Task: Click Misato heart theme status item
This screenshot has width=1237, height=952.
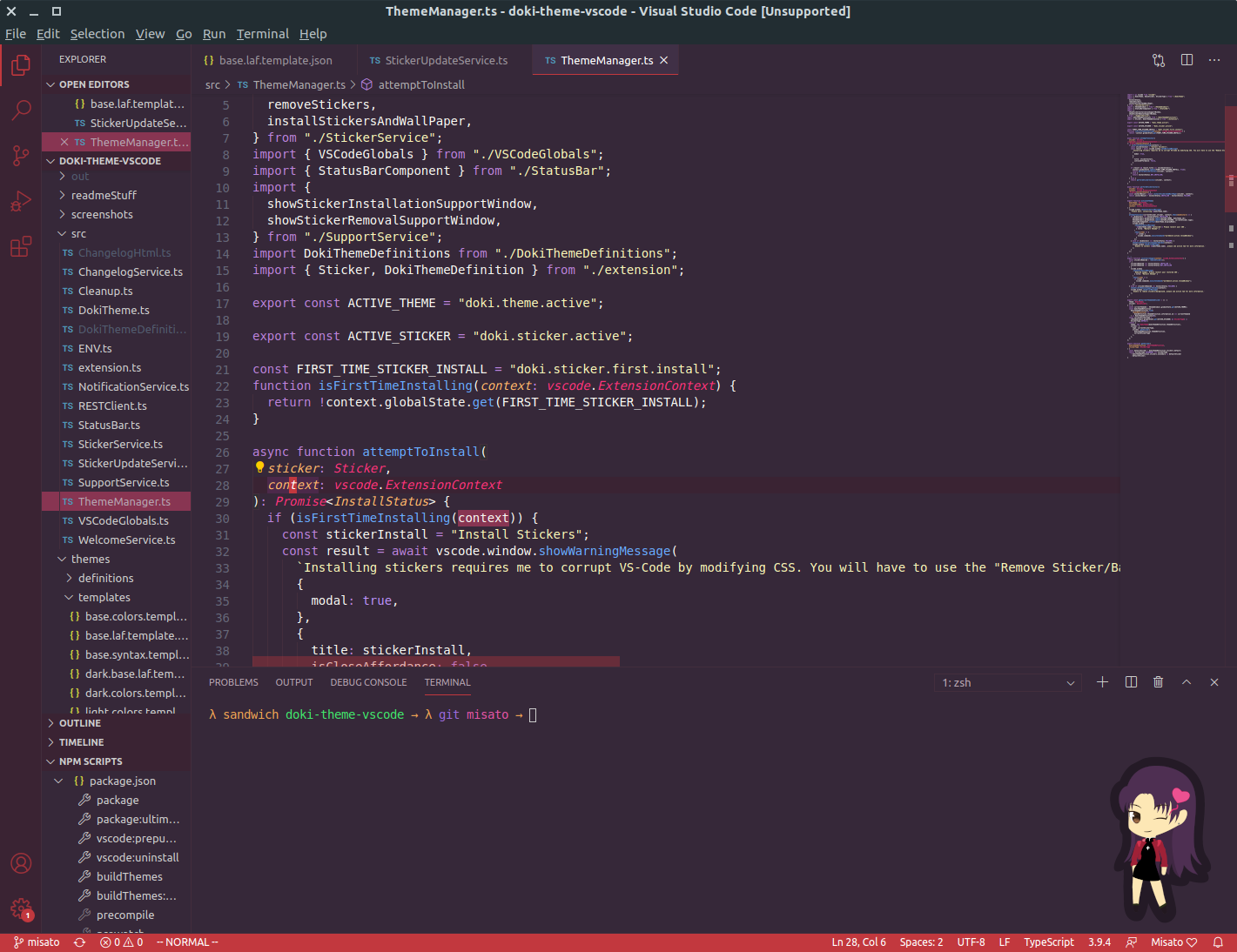Action: [1173, 942]
